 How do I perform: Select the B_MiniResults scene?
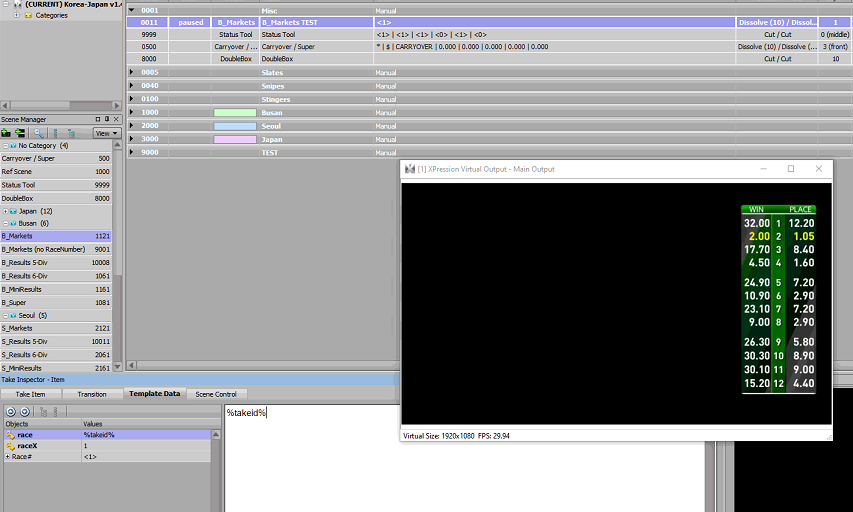tap(56, 289)
